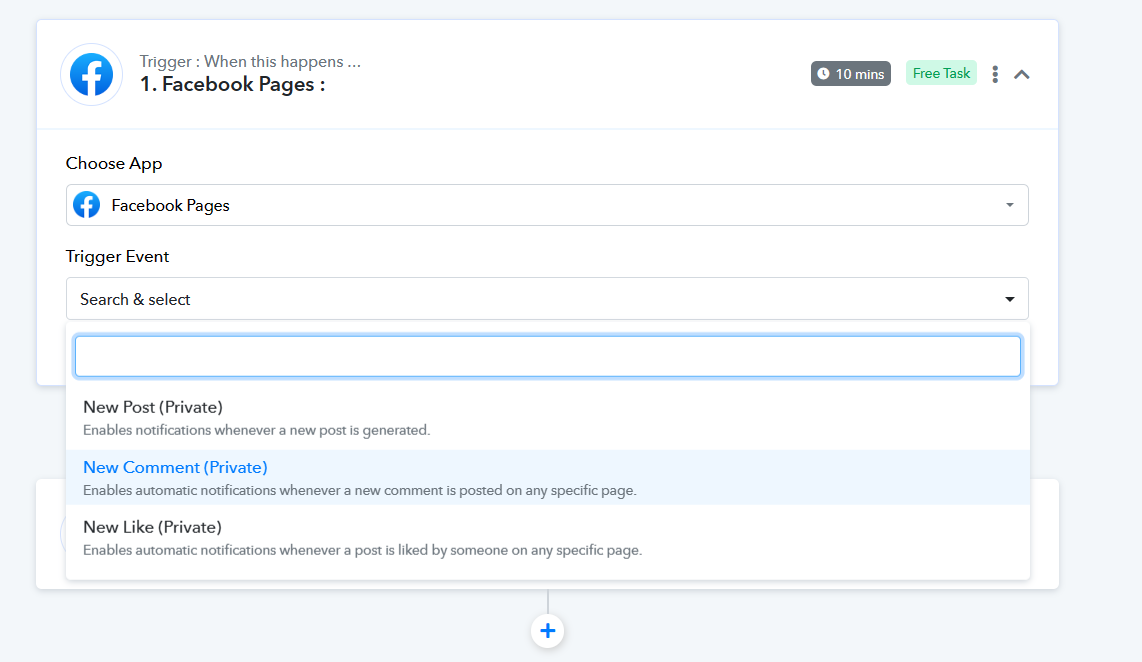Viewport: 1142px width, 662px height.
Task: Select New Post (Private) trigger event
Action: pos(548,418)
